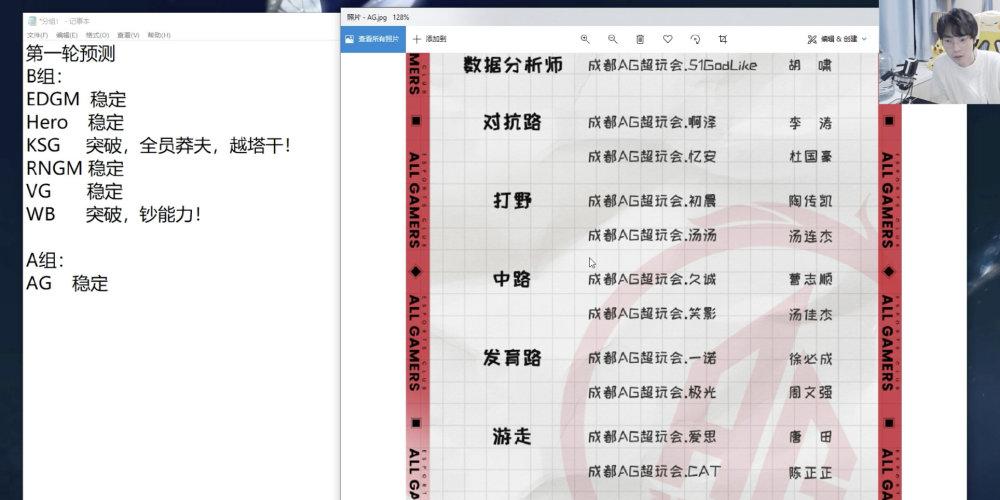Click the 打野 heading in the photo
The height and width of the screenshot is (500, 1000).
pyautogui.click(x=512, y=201)
